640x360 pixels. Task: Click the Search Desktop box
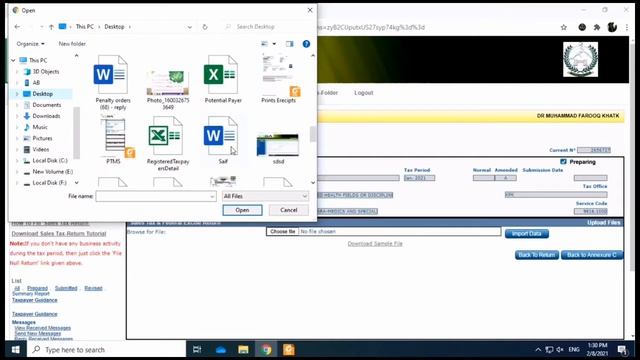(x=267, y=27)
